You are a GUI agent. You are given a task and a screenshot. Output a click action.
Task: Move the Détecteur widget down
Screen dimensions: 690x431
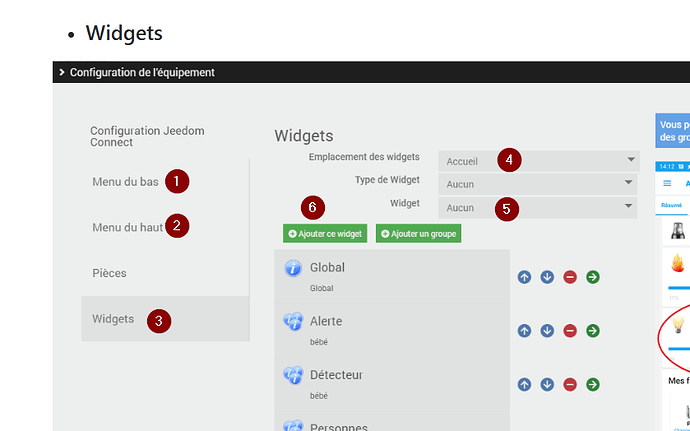tap(547, 384)
